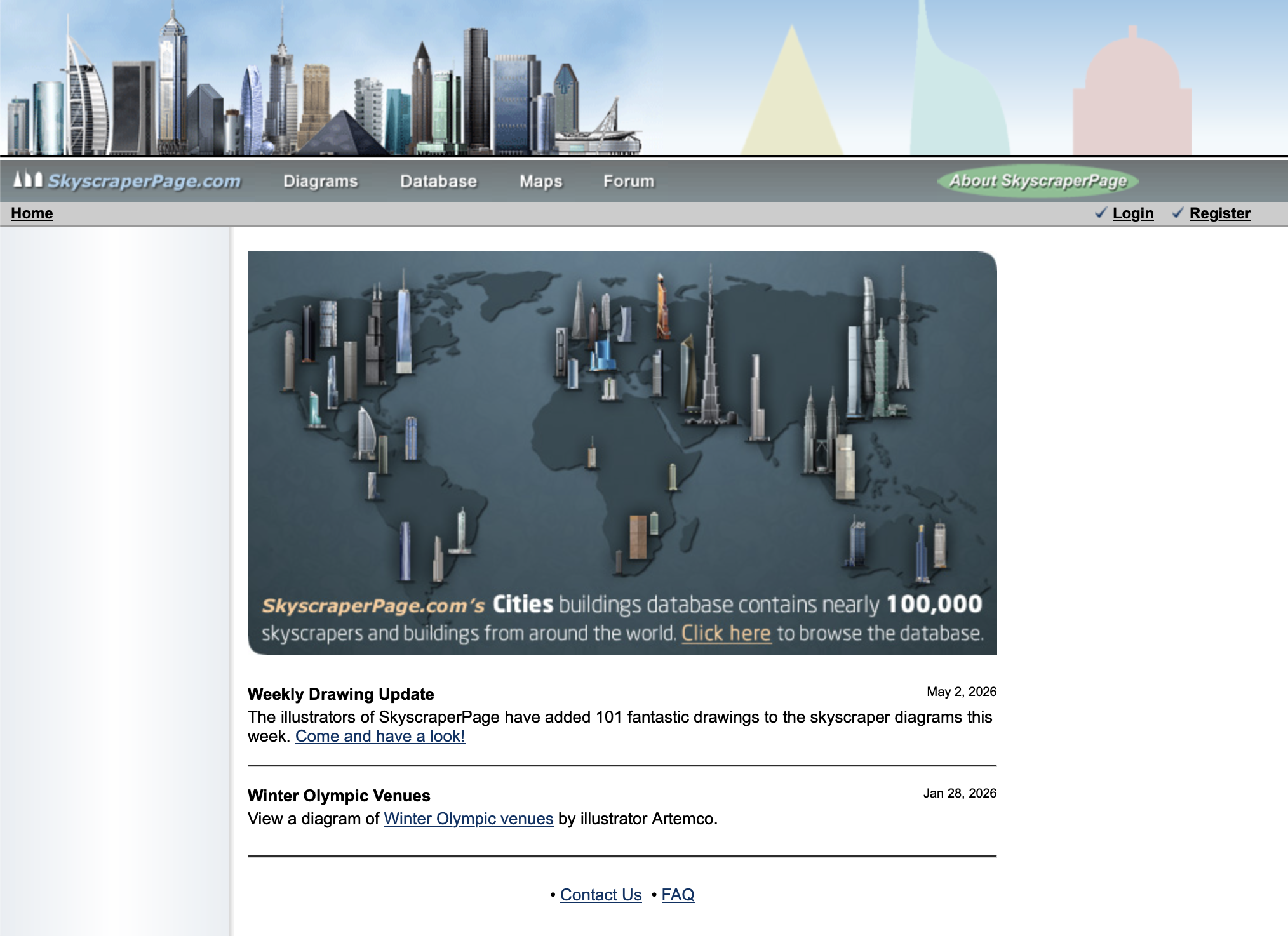Go to the Forum section
Viewport: 1288px width, 936px height.
point(629,181)
